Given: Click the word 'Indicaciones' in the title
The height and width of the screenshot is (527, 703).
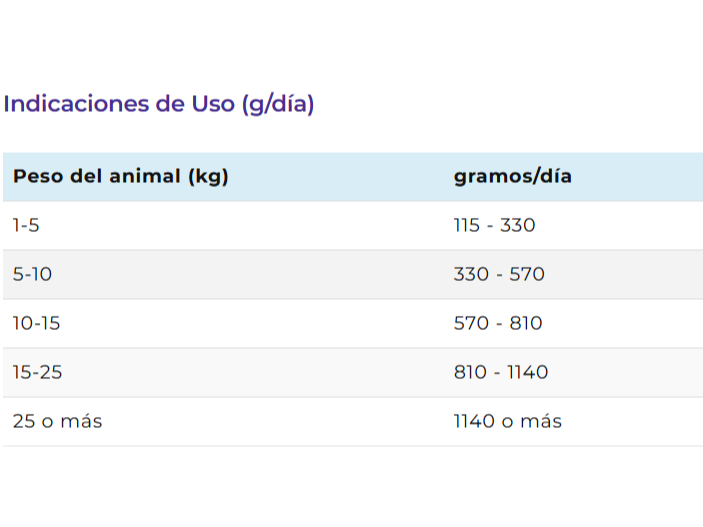Looking at the screenshot, I should [76, 104].
